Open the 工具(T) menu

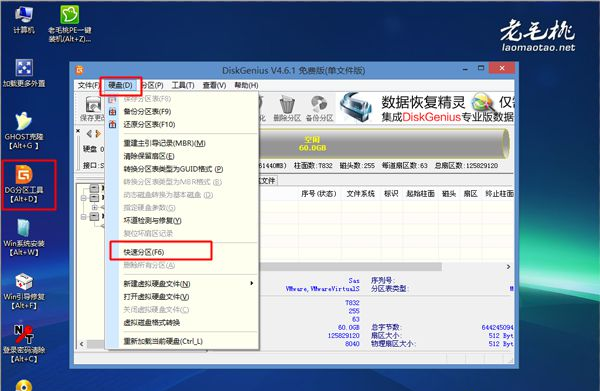[x=183, y=85]
